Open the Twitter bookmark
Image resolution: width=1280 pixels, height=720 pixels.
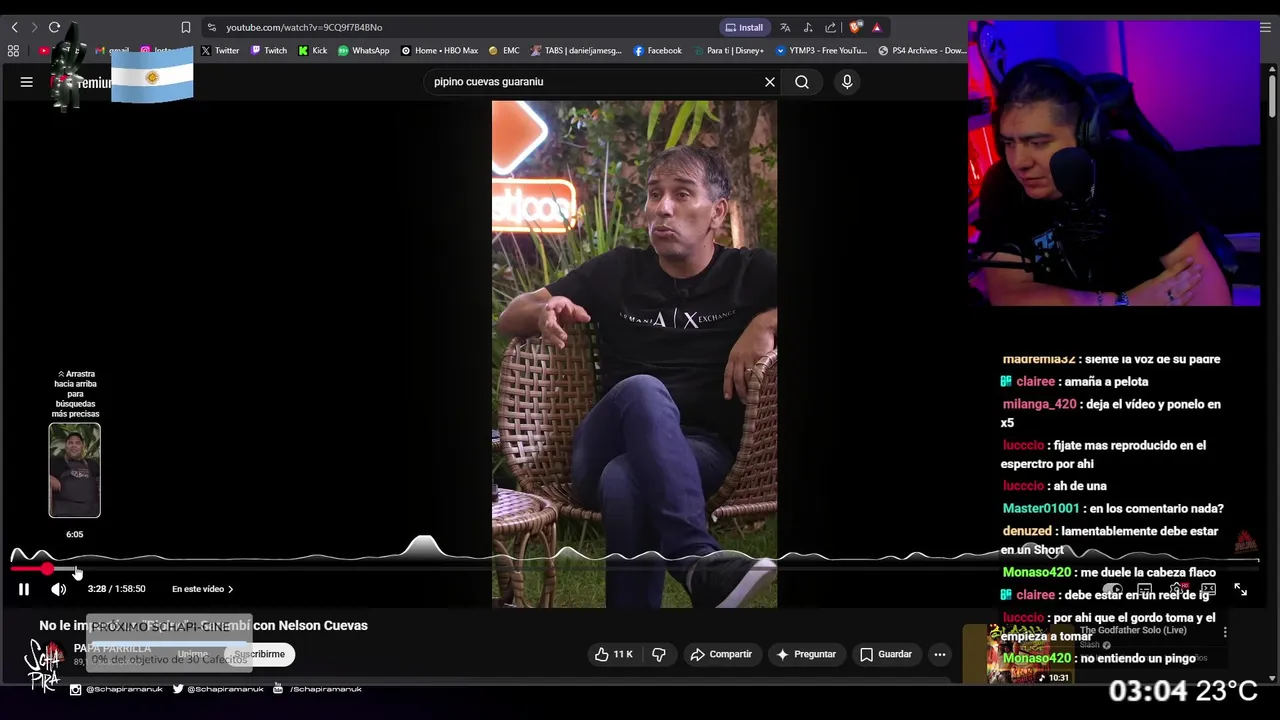click(x=220, y=50)
